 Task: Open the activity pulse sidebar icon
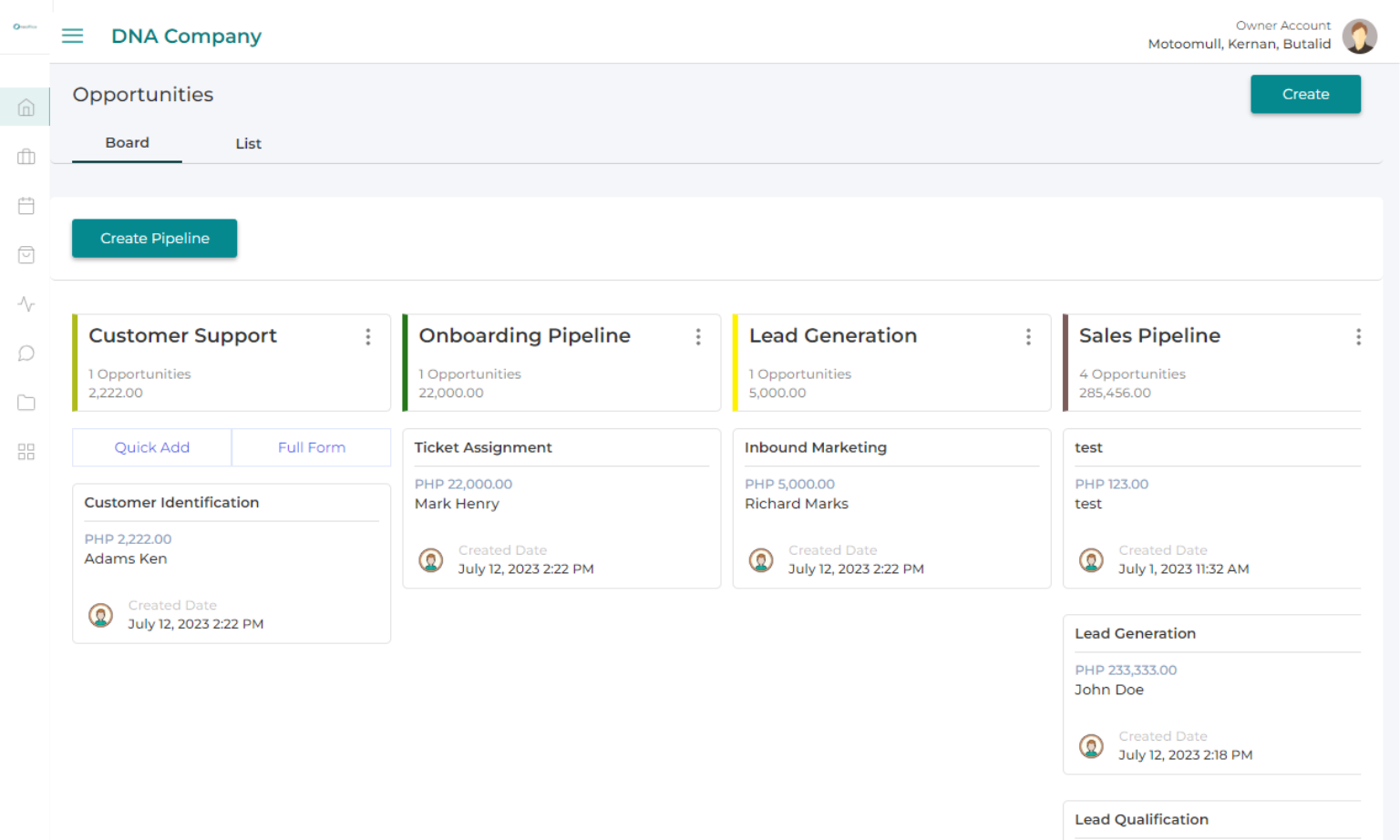[x=26, y=304]
